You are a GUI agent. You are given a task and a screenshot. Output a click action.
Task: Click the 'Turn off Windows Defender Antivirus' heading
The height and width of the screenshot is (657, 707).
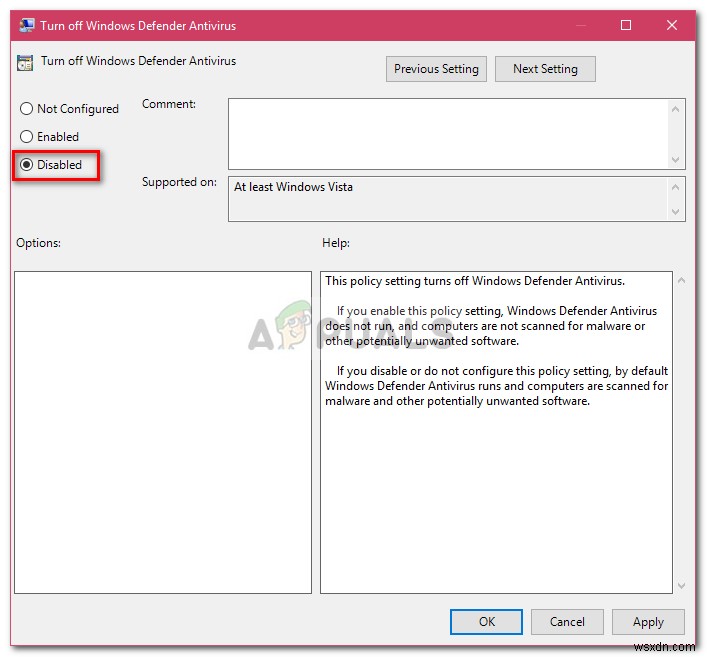[x=138, y=61]
